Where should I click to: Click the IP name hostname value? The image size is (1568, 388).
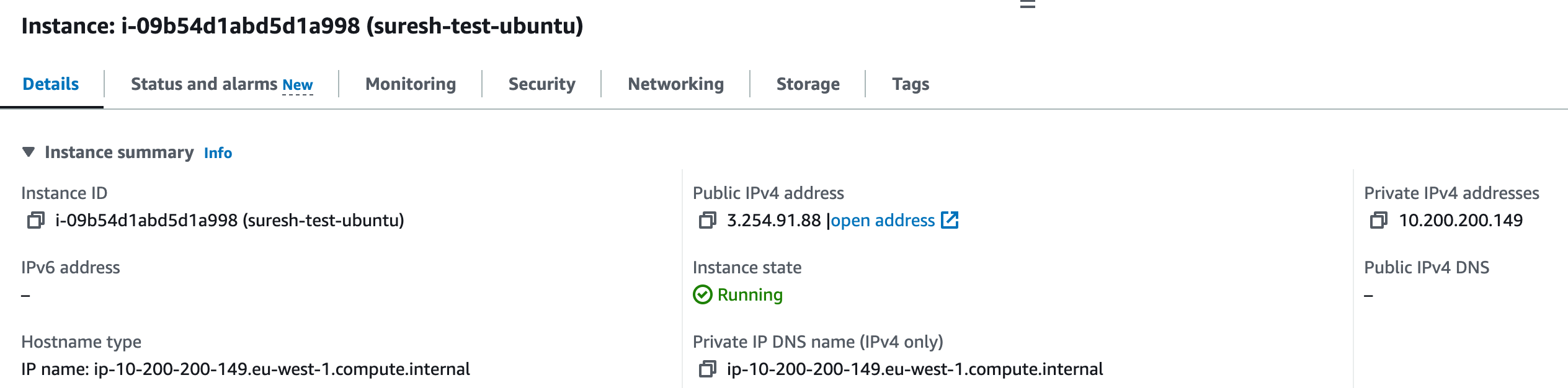tap(282, 369)
